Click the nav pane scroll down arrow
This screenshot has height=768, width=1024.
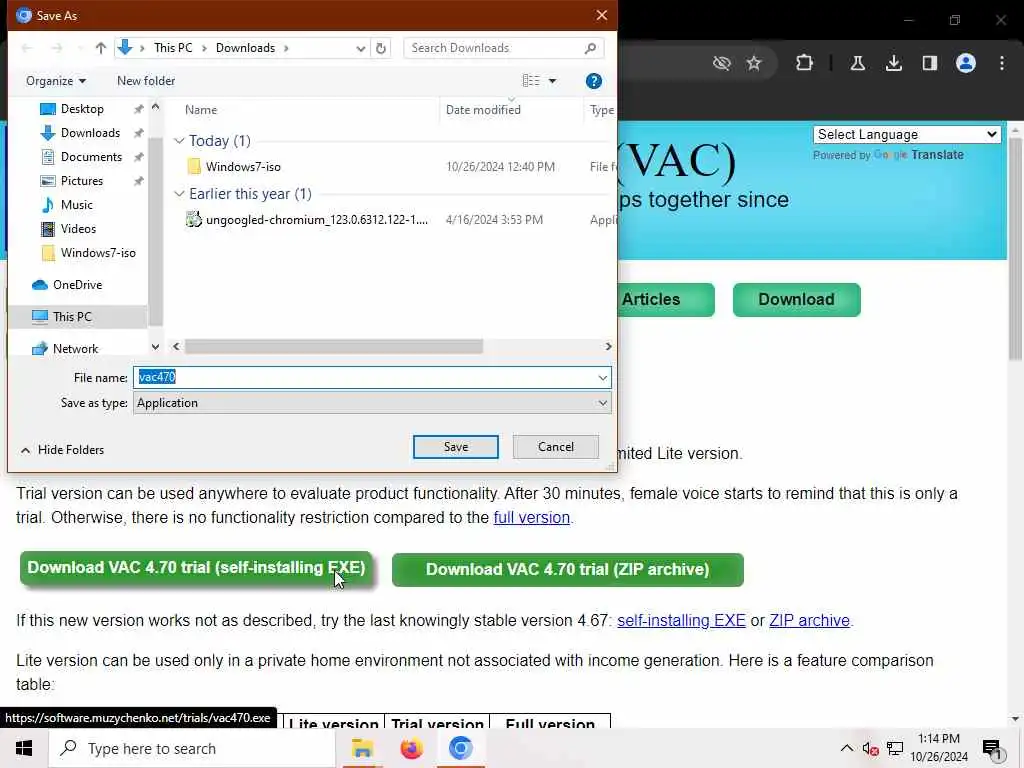pos(155,347)
